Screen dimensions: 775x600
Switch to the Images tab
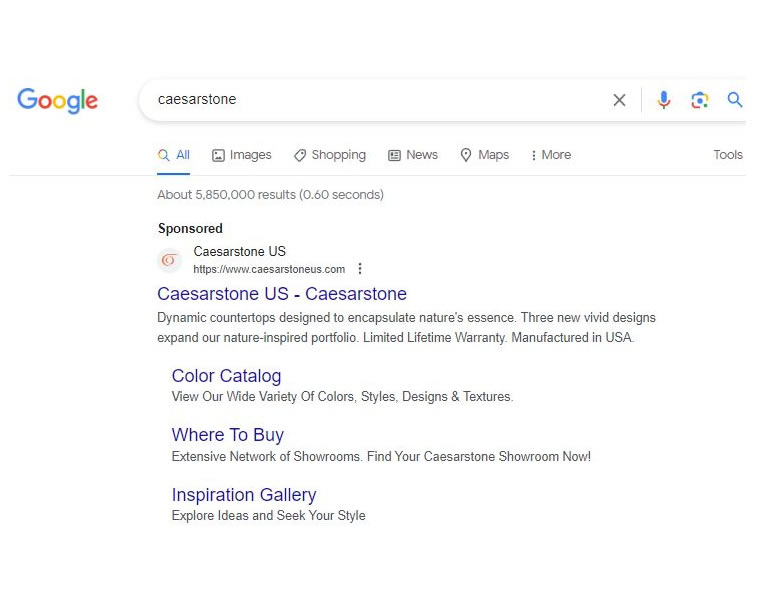point(242,155)
